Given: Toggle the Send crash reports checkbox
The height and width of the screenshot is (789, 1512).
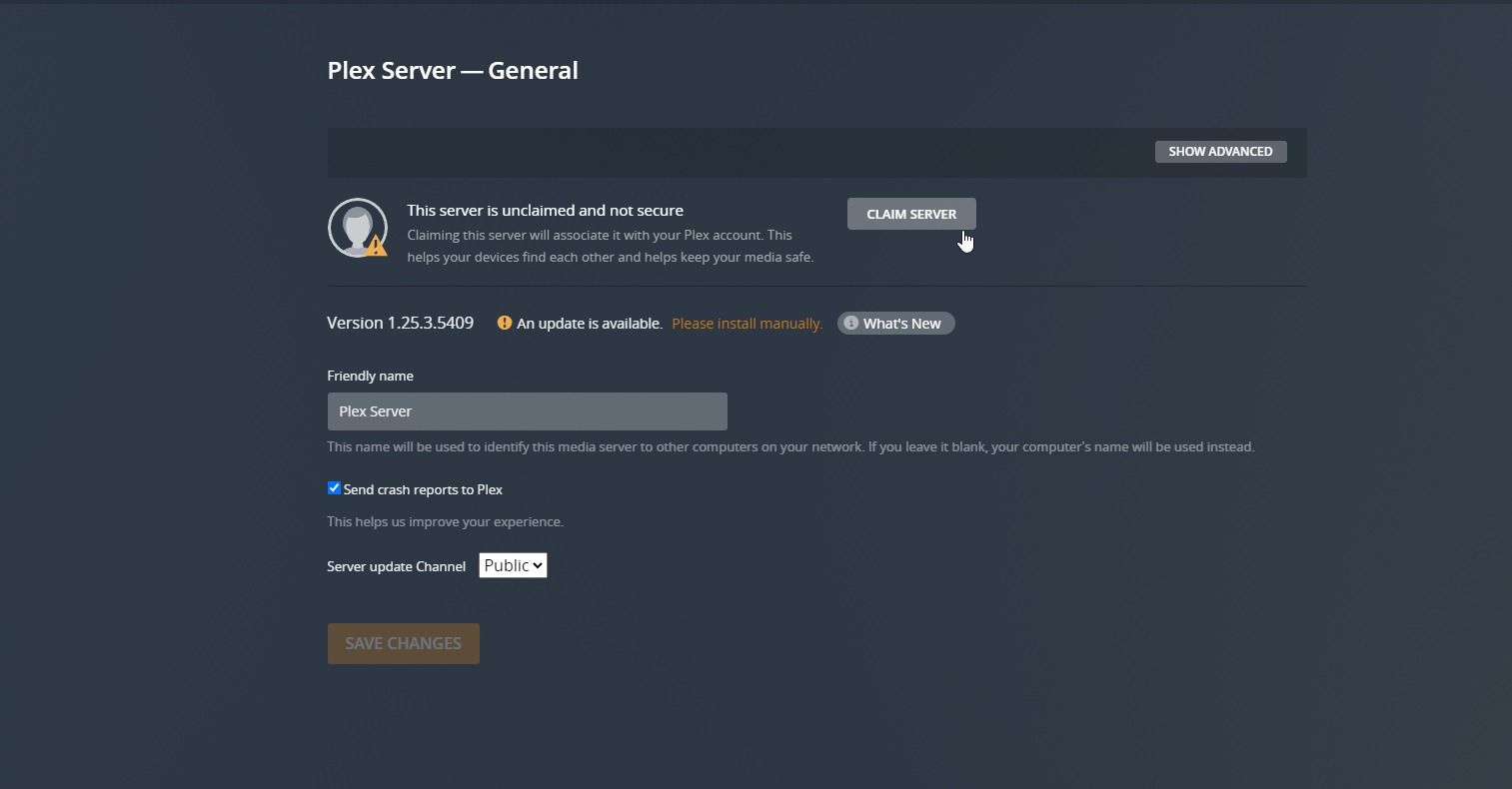Looking at the screenshot, I should (x=334, y=488).
